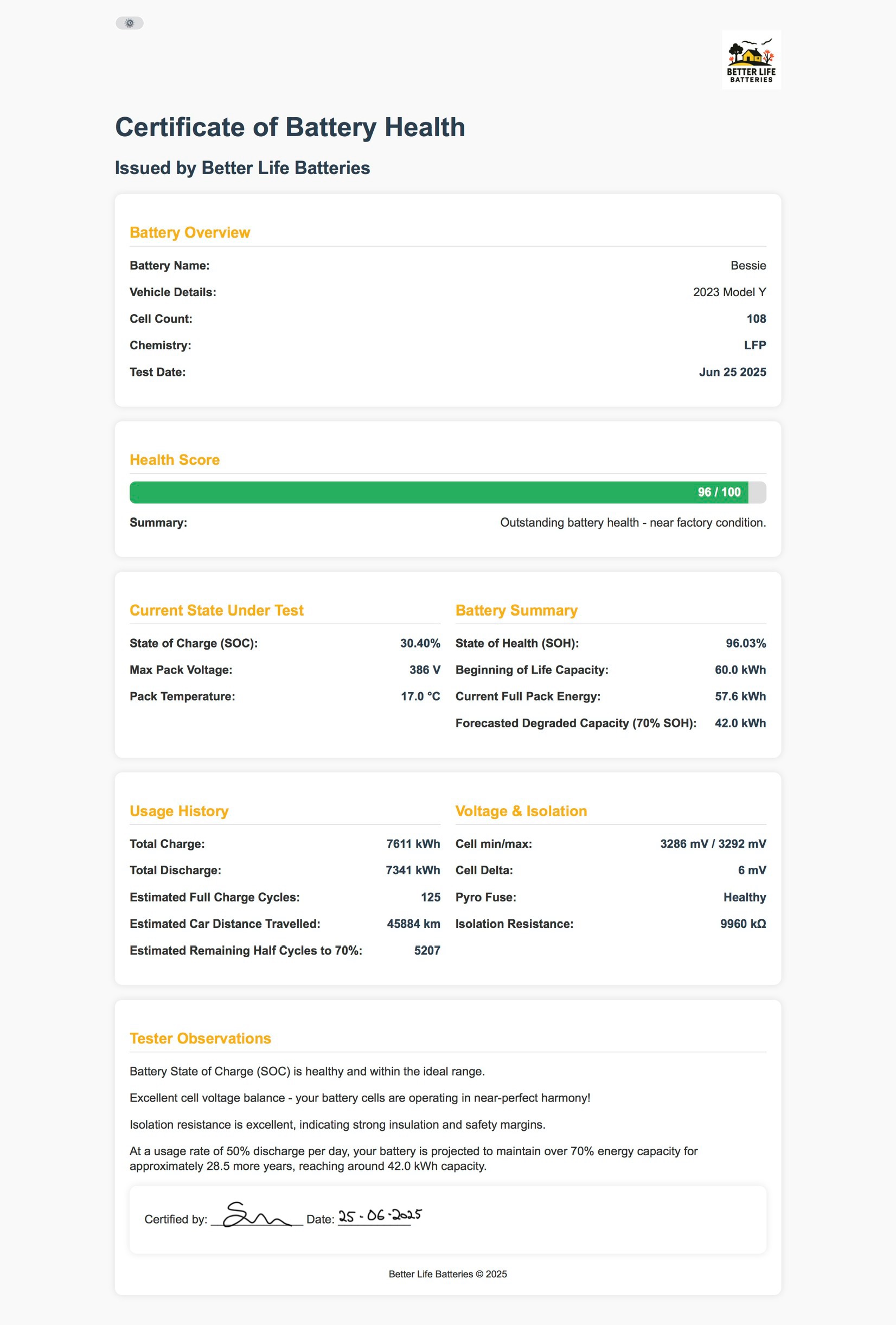Click the Certificate of Battery Health title
896x1325 pixels.
click(x=290, y=127)
